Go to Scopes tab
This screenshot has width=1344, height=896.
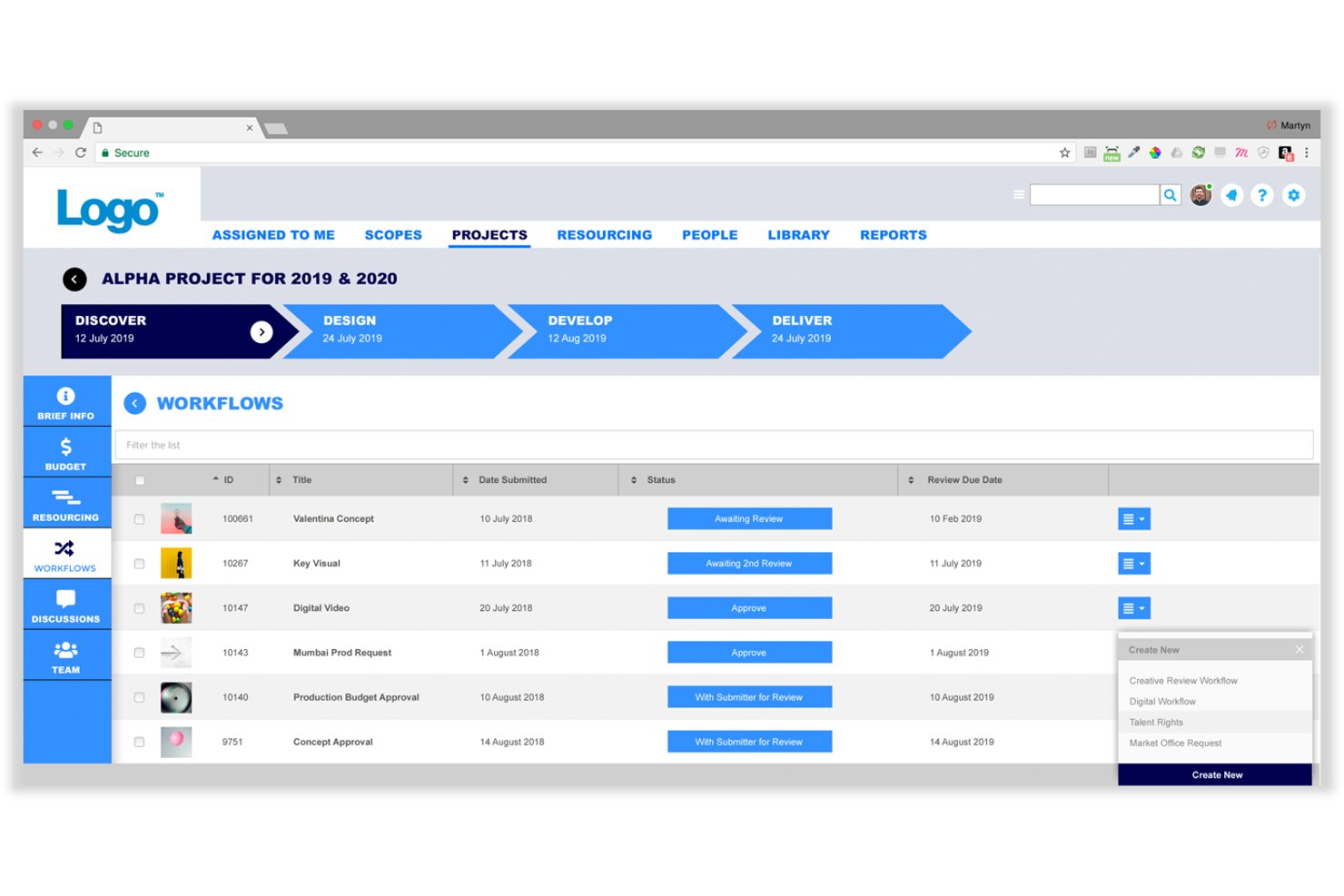click(x=393, y=235)
